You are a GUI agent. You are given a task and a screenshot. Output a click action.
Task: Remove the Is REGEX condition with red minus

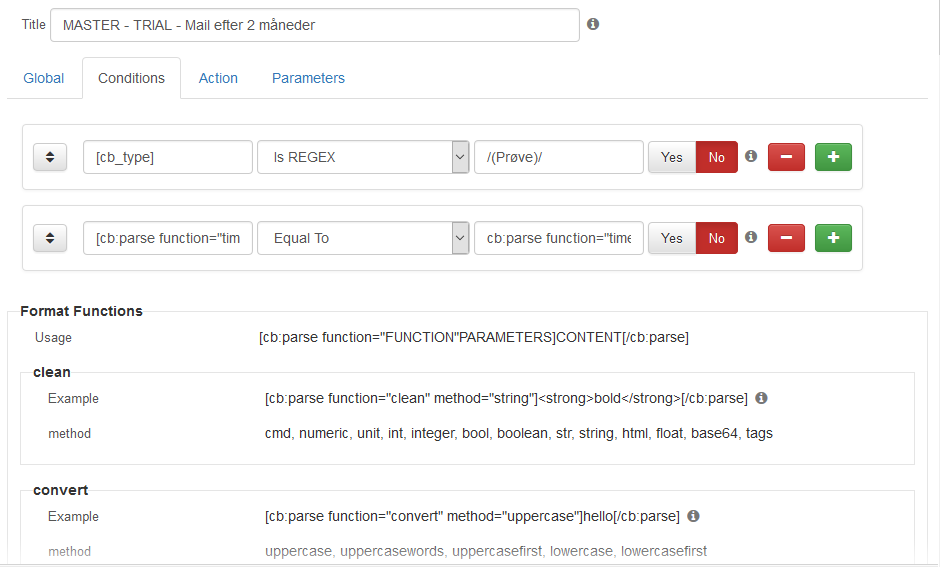pos(786,157)
